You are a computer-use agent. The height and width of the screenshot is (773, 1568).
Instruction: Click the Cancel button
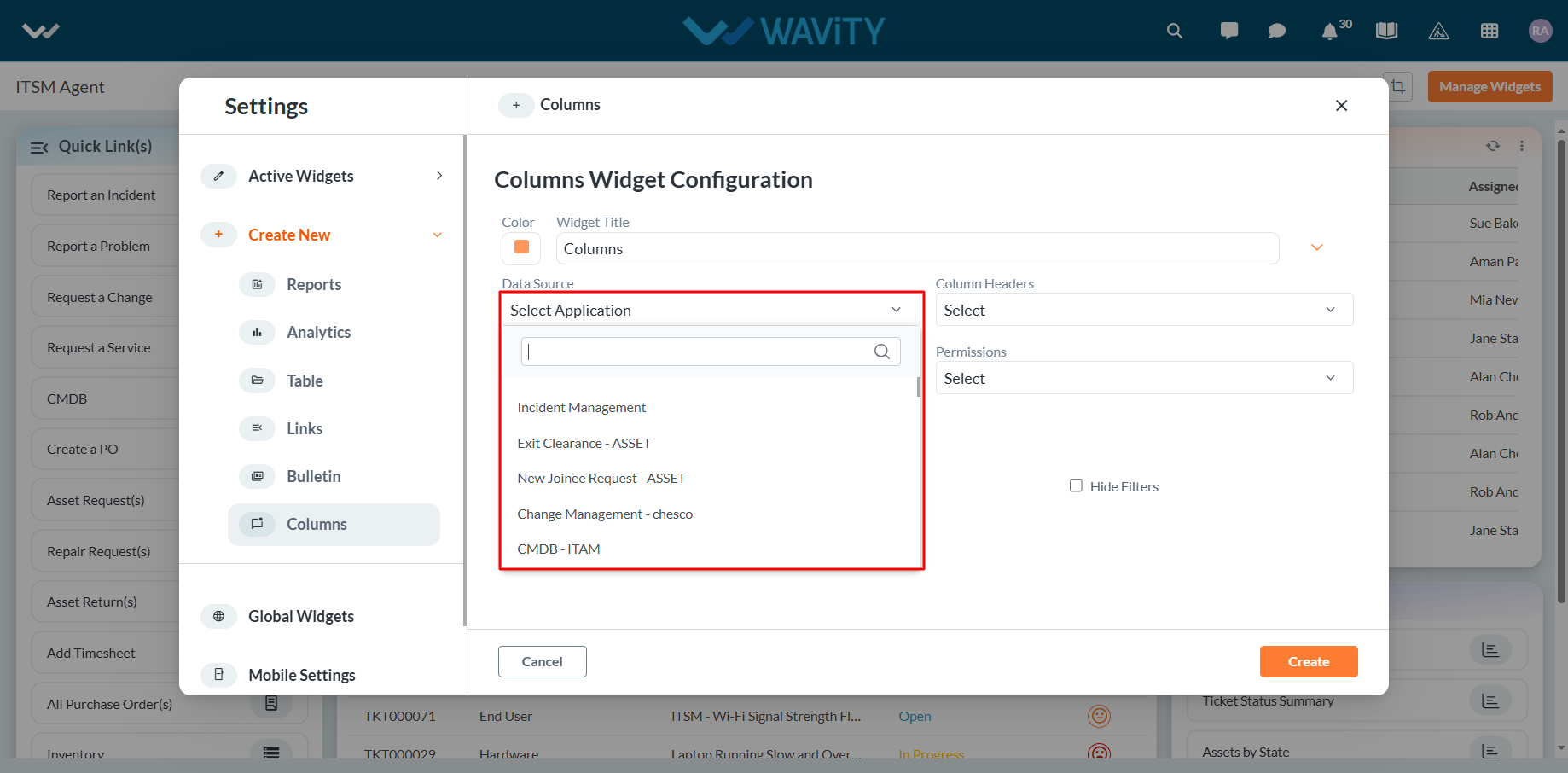pyautogui.click(x=543, y=661)
